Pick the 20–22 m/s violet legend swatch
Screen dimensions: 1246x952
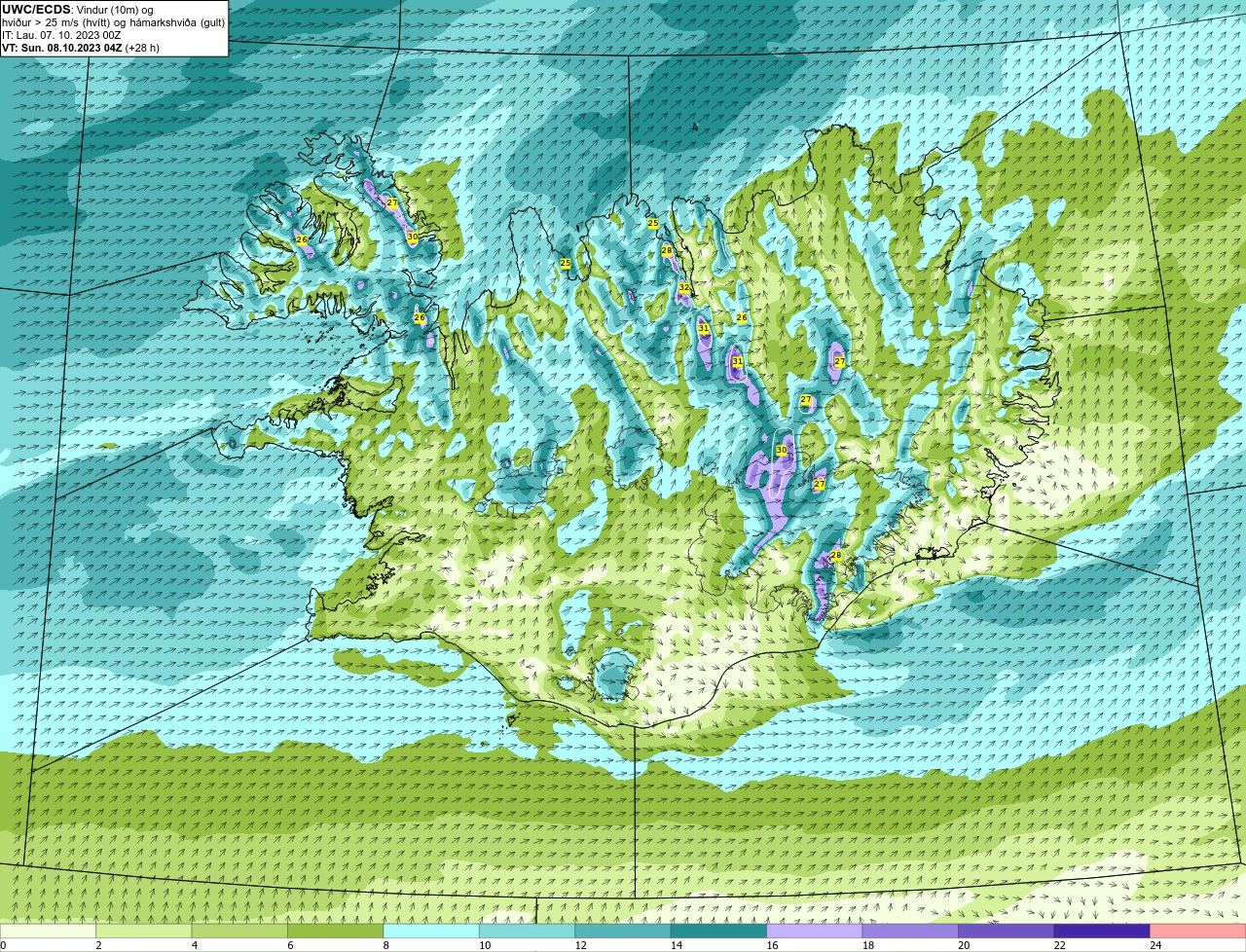pyautogui.click(x=1006, y=932)
